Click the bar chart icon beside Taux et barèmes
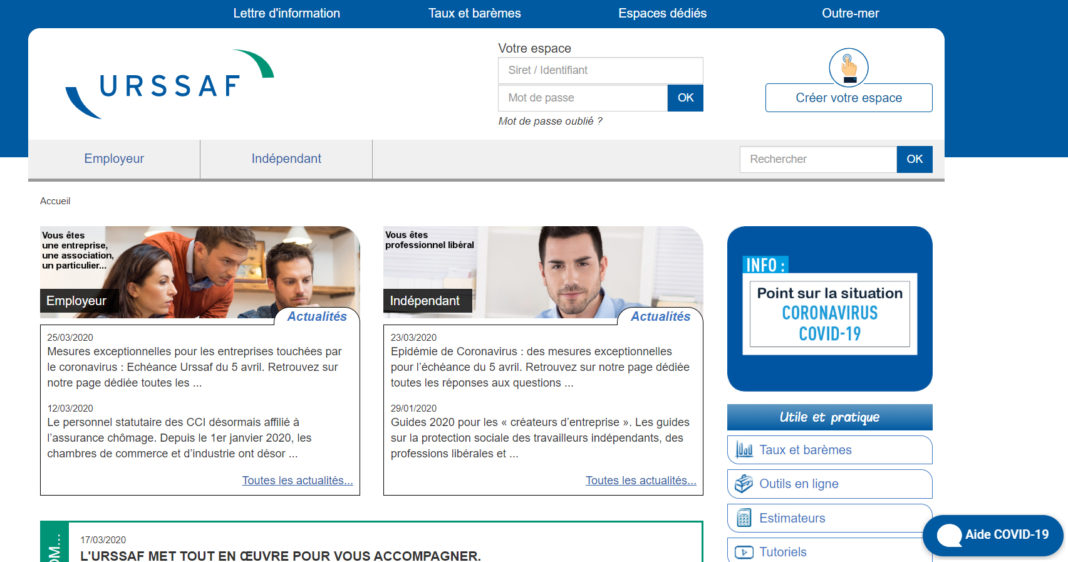The image size is (1068, 562). (744, 450)
